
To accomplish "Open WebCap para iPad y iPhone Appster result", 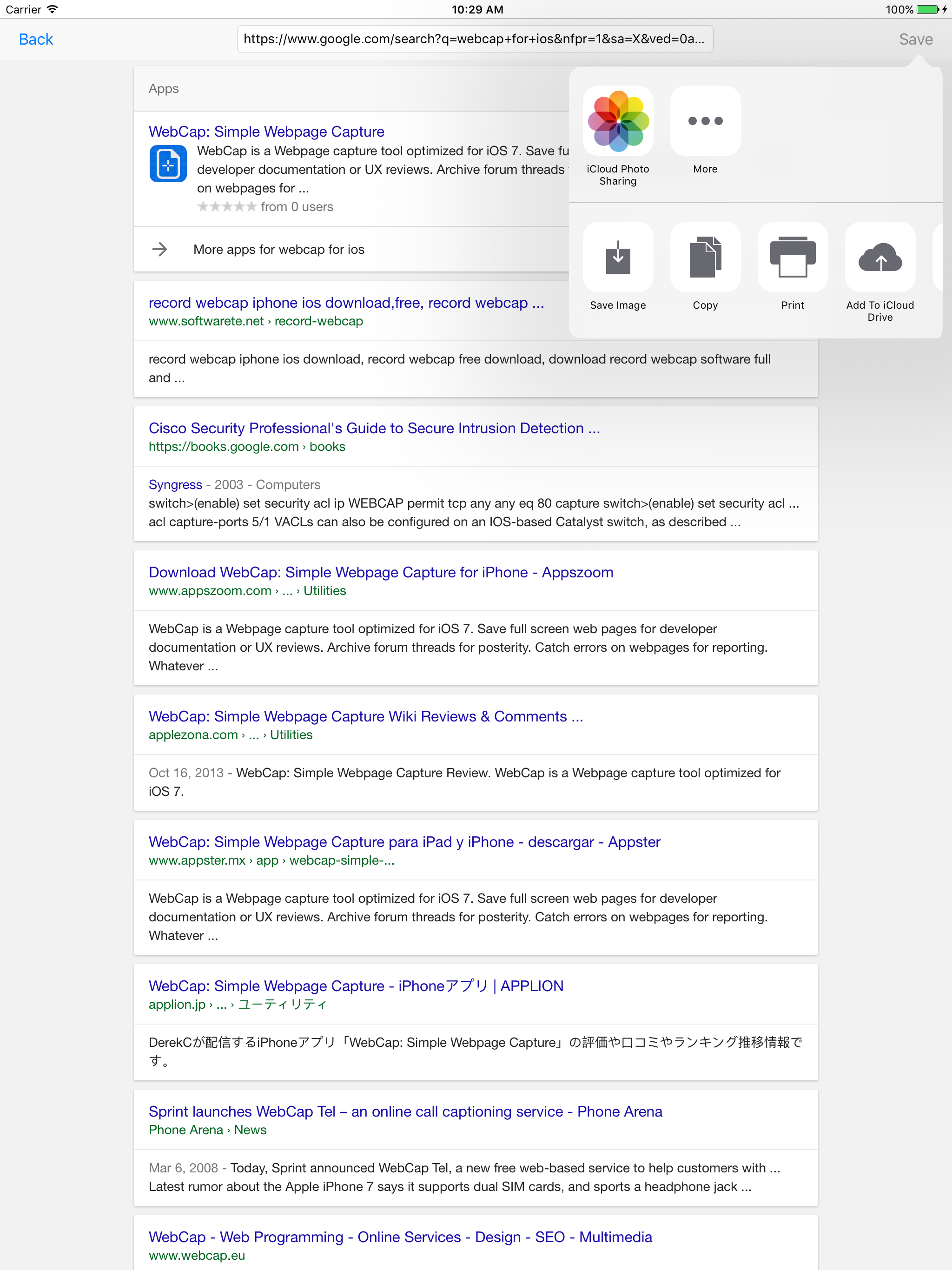I will click(404, 842).
